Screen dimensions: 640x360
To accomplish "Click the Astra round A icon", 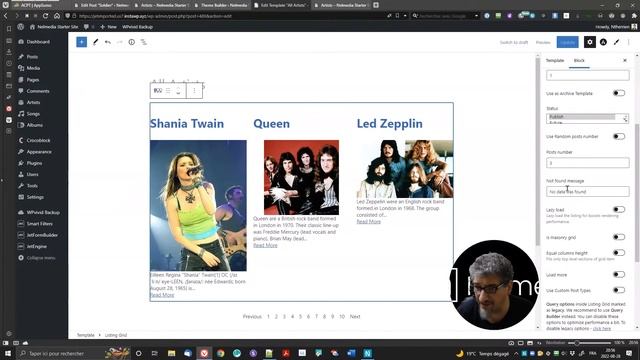I will click(603, 42).
